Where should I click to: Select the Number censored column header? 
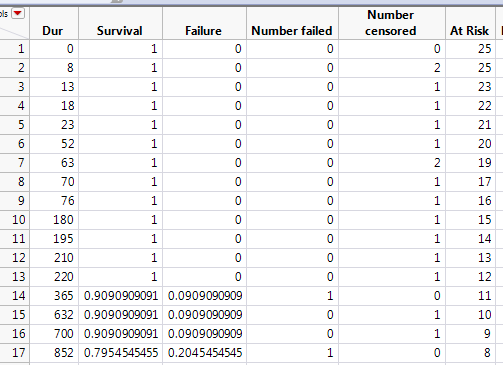(392, 23)
